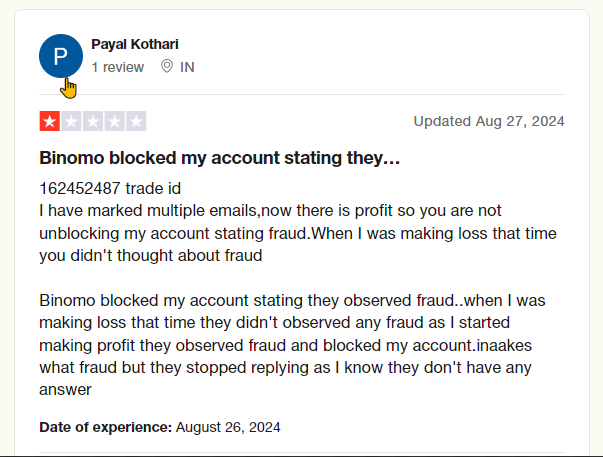Select the third grey rating star

93,121
